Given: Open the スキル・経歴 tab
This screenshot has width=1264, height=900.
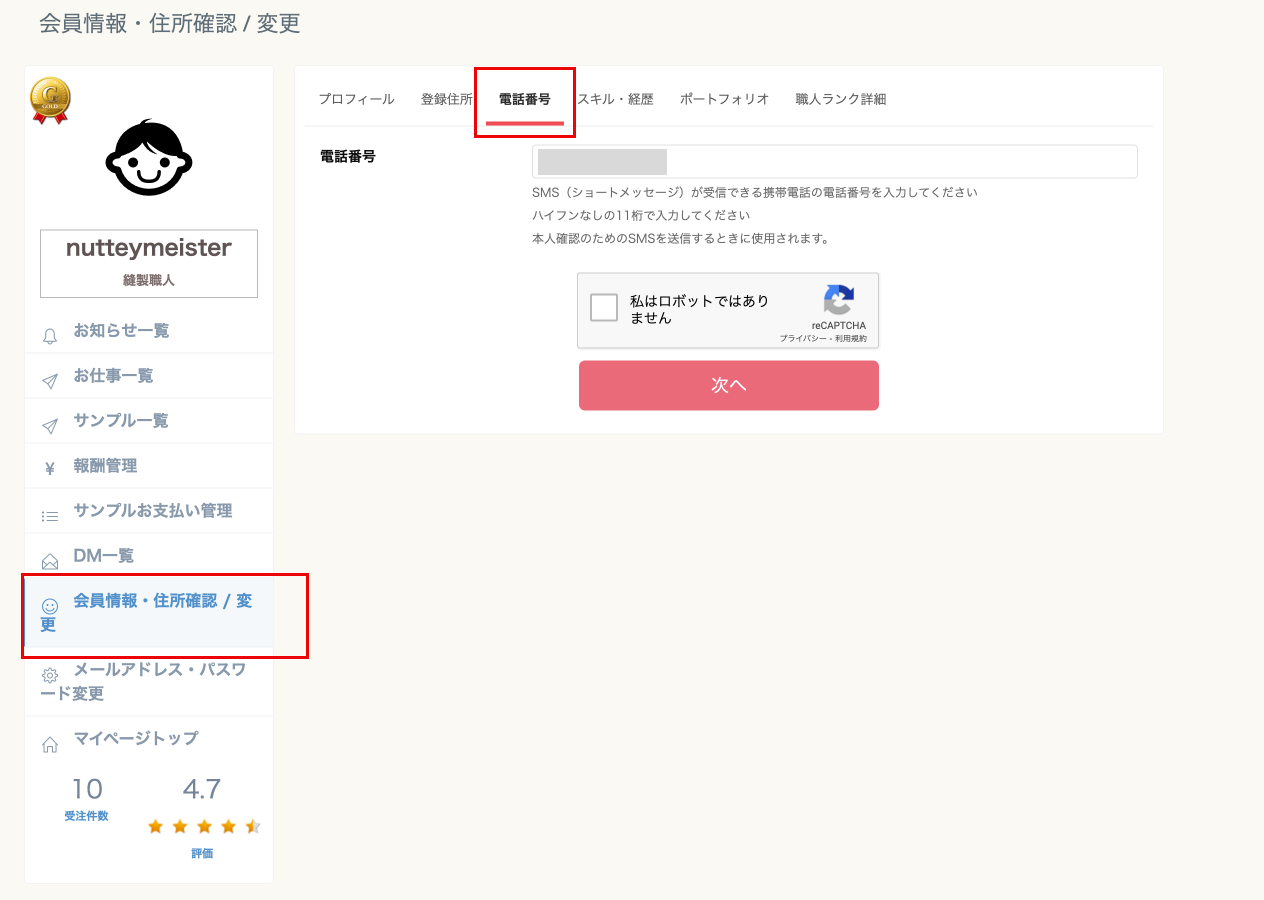Looking at the screenshot, I should pyautogui.click(x=615, y=99).
